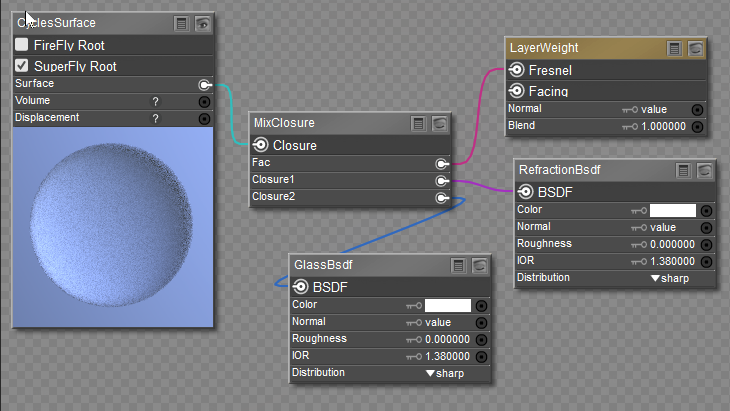The height and width of the screenshot is (411, 730).
Task: Open the GlassBsdf Distribution sharp dropdown
Action: coord(445,373)
